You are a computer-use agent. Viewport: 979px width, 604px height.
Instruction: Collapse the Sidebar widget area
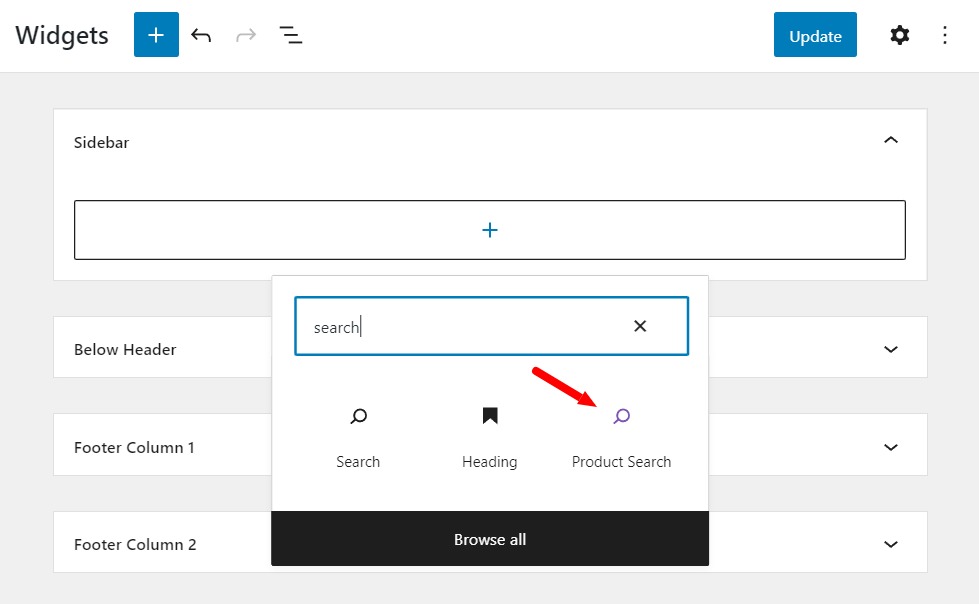[890, 141]
